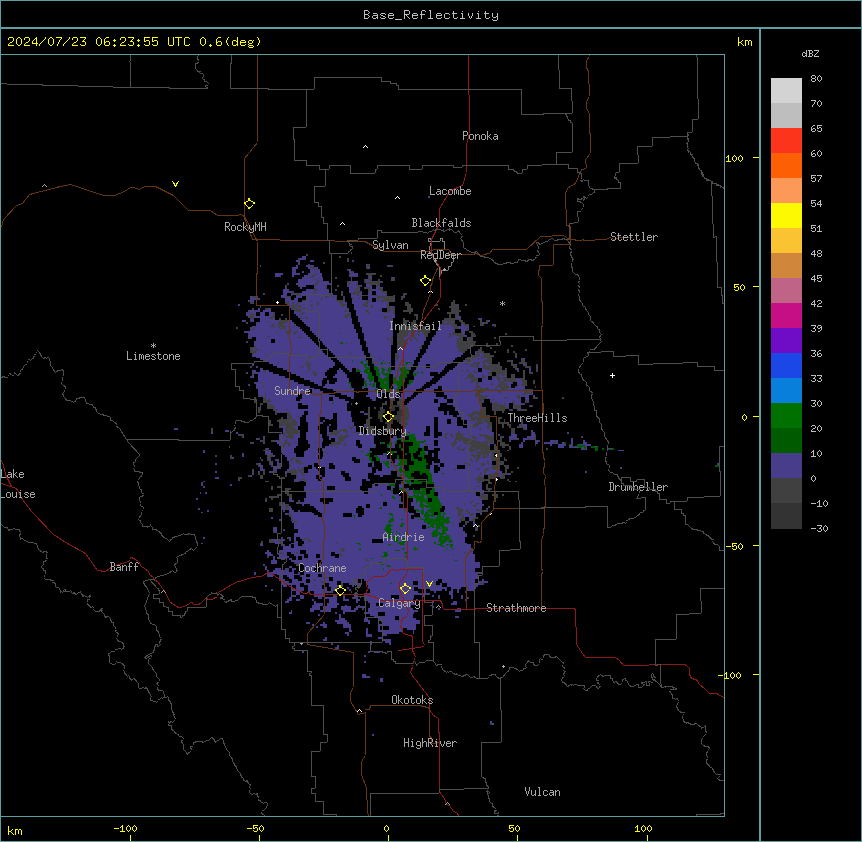Click the yellow diamond marker above RockyMH
Viewport: 862px width, 842px height.
tap(250, 204)
